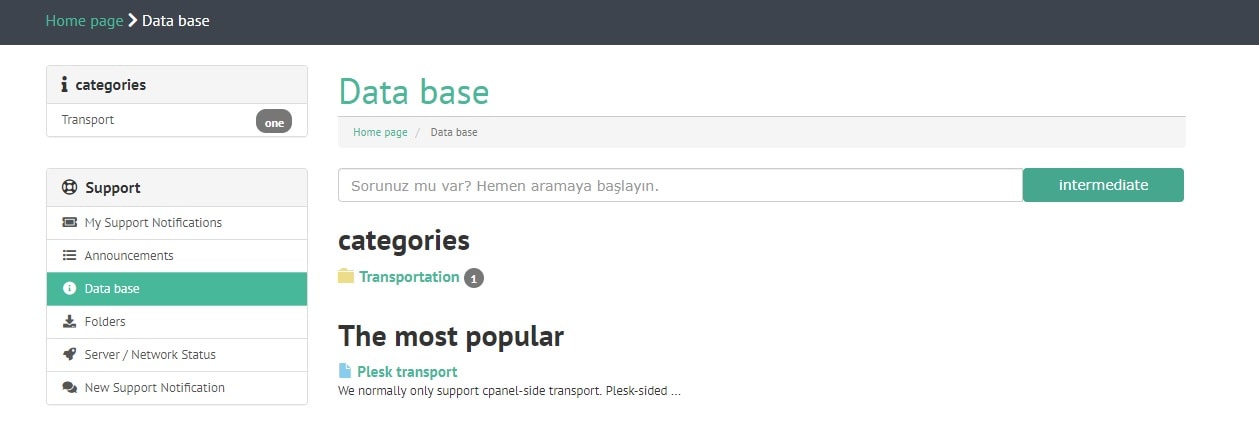The image size is (1259, 448).
Task: Click the yellow folder icon beside Transportation
Action: [x=346, y=276]
